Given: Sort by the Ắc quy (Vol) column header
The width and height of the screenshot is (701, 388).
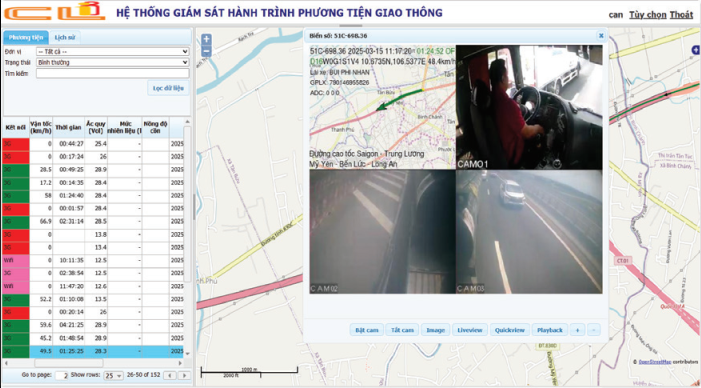Looking at the screenshot, I should point(96,127).
